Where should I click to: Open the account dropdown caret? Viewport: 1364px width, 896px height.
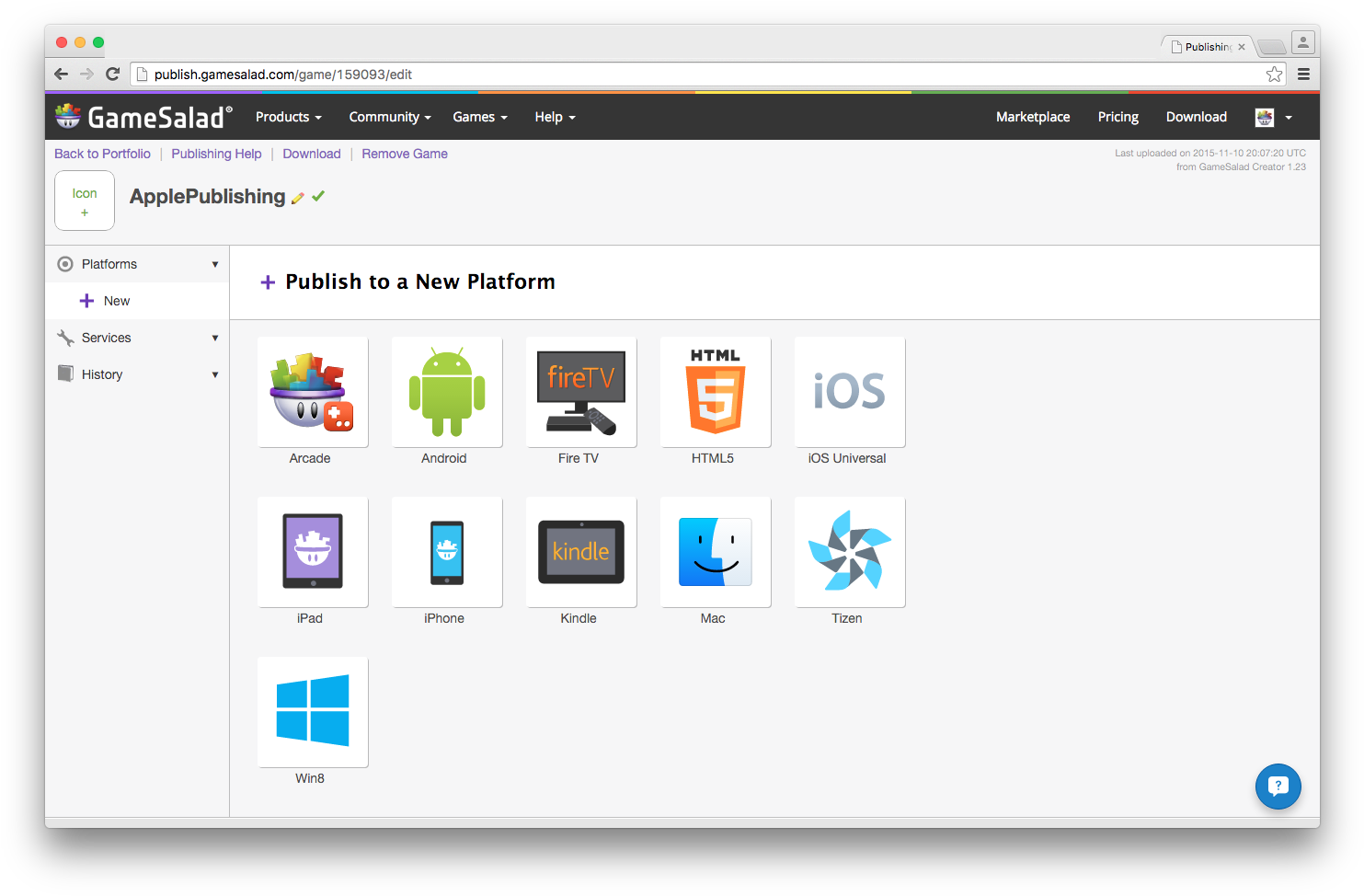[x=1289, y=118]
